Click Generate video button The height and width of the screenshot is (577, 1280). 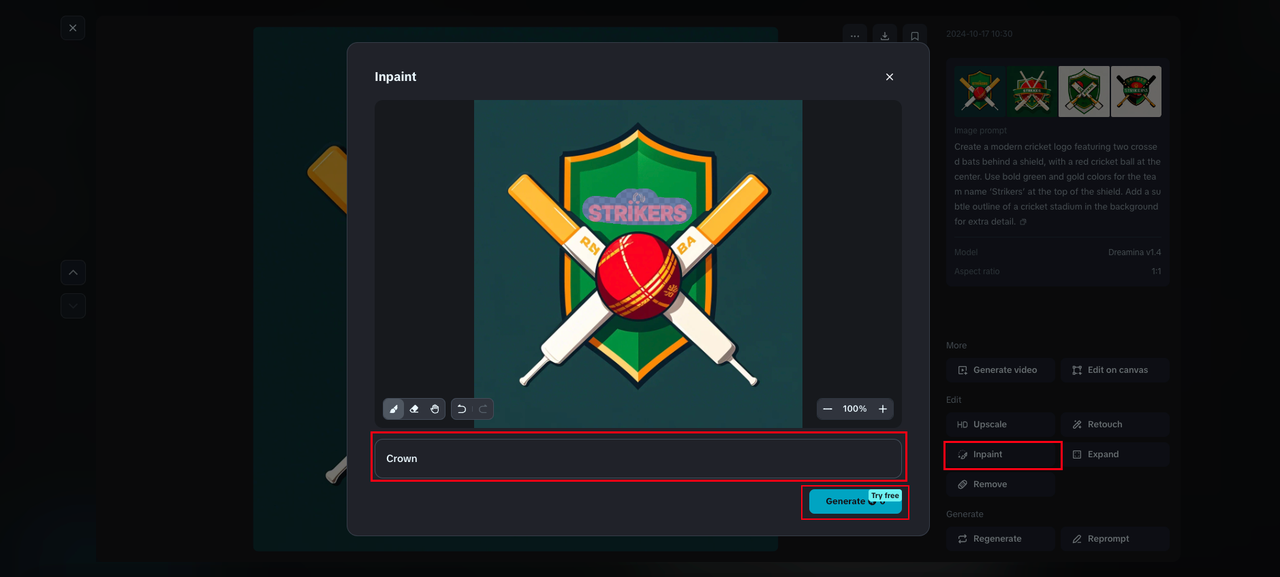pos(1000,370)
